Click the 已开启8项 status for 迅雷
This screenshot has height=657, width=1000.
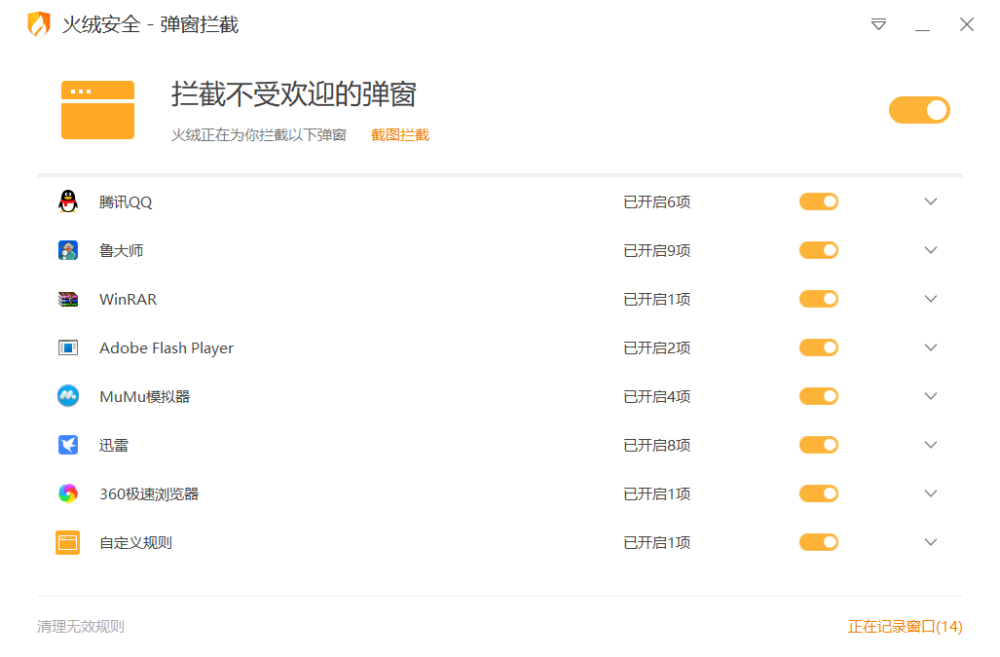657,445
